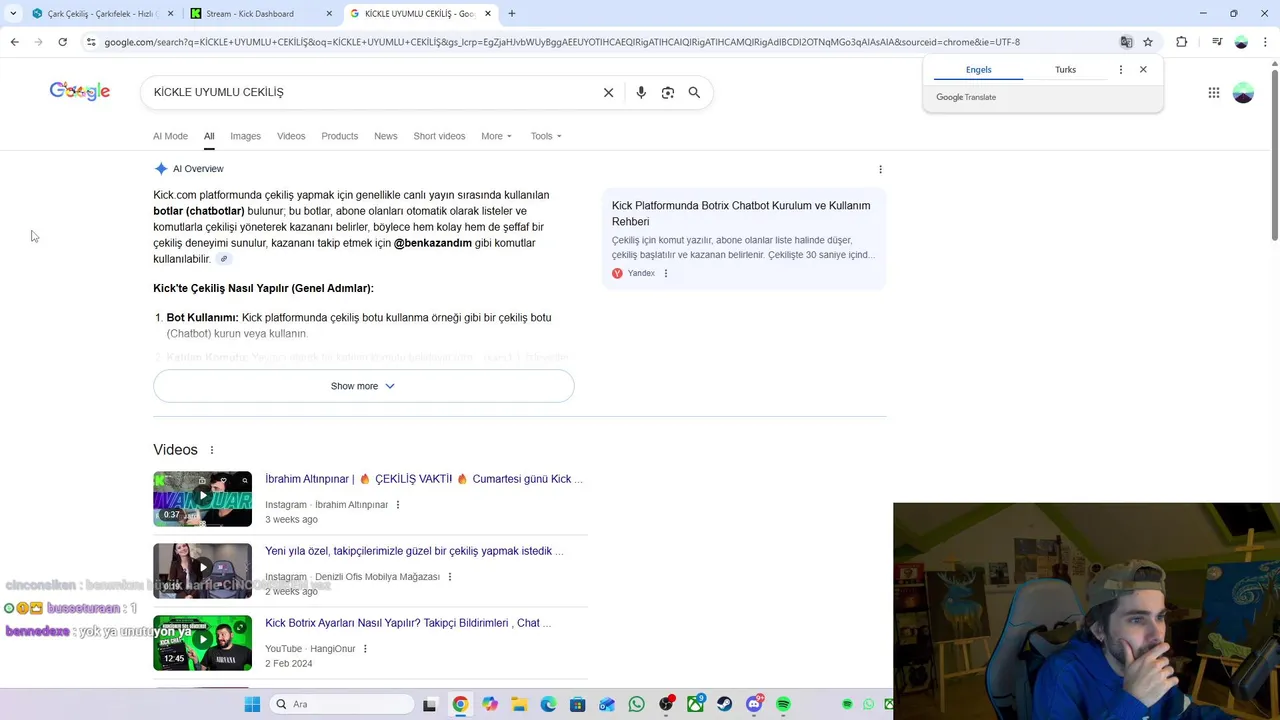Open File Explorer from the taskbar
This screenshot has width=1280, height=720.
(x=519, y=704)
